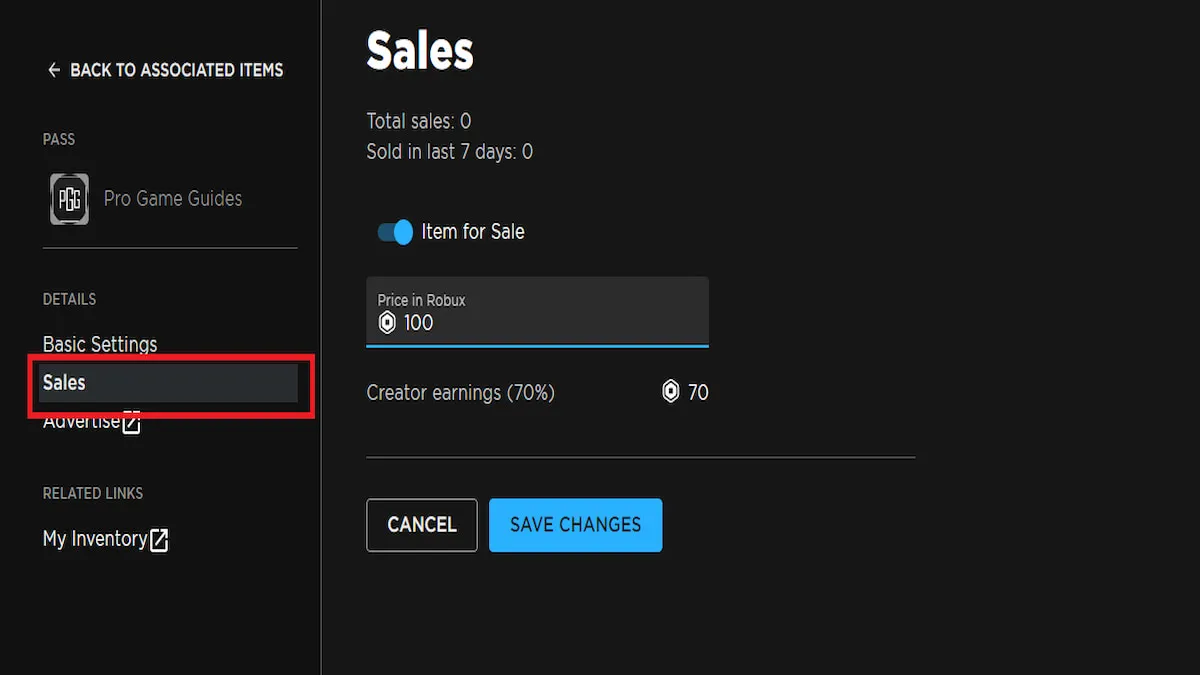
Task: Open the Basic Settings section
Action: click(100, 344)
